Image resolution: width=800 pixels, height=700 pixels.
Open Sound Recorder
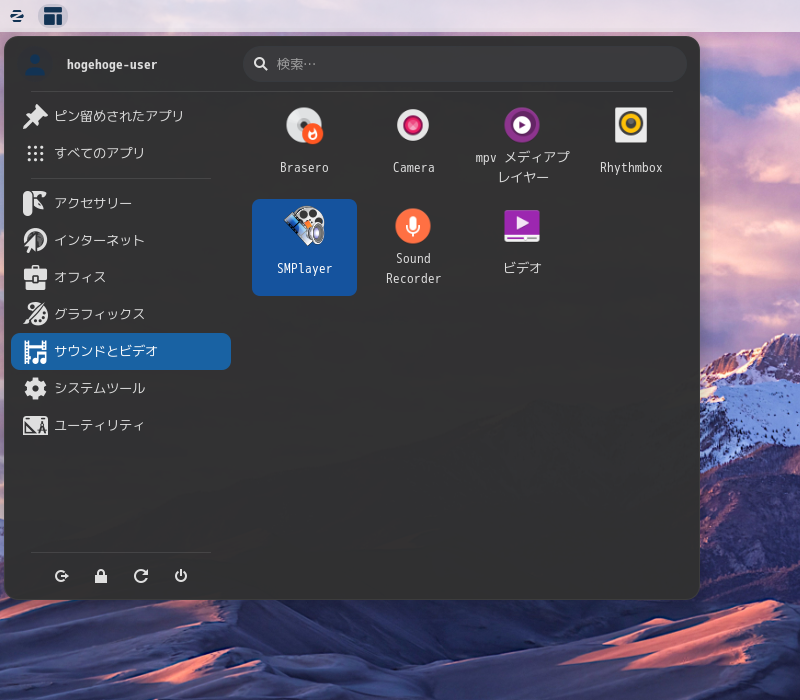pyautogui.click(x=413, y=247)
